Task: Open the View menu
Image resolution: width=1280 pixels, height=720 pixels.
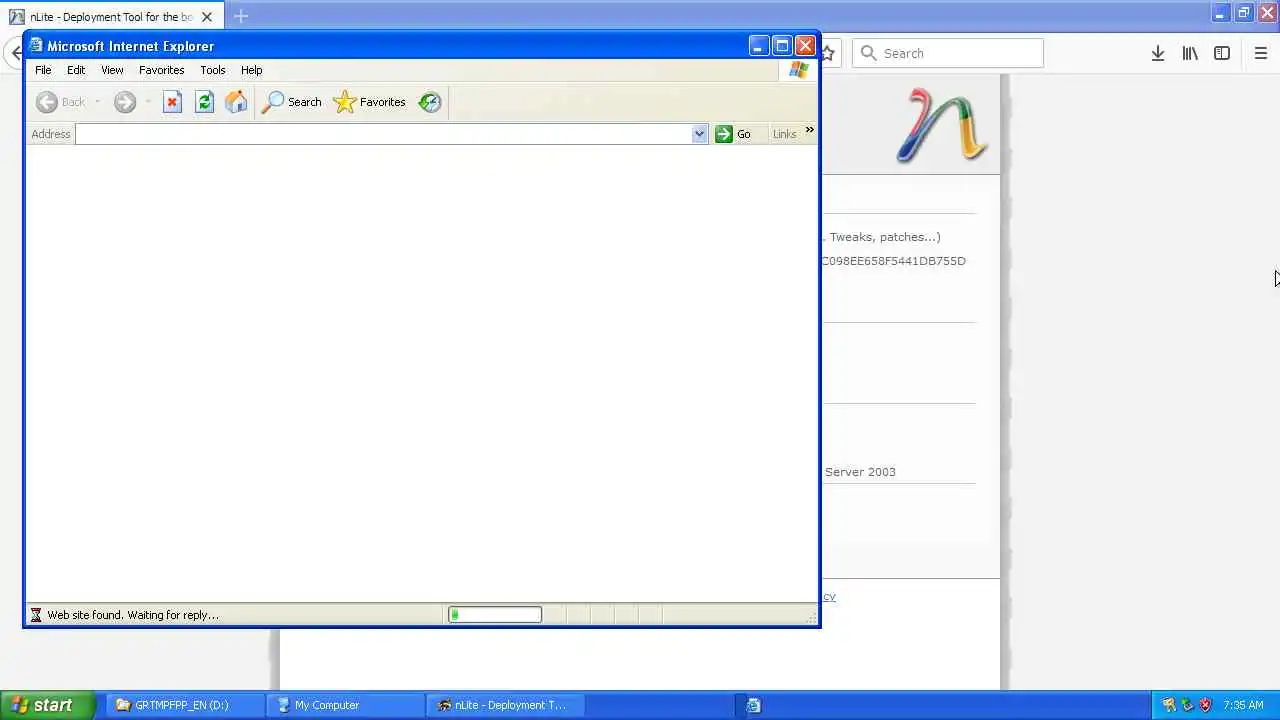Action: [x=112, y=70]
